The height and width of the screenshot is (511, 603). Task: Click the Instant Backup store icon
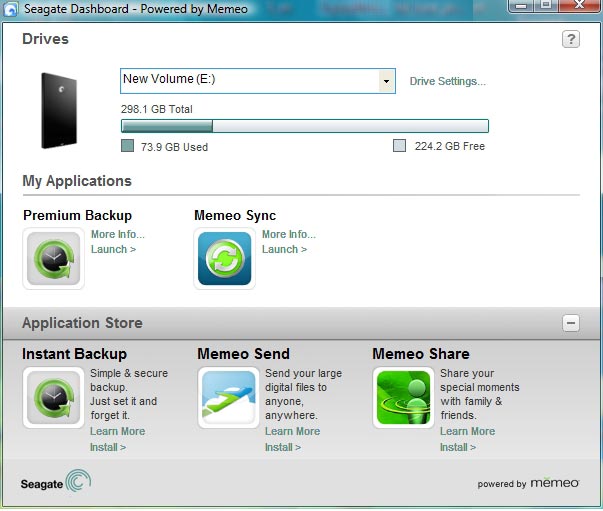[x=53, y=398]
